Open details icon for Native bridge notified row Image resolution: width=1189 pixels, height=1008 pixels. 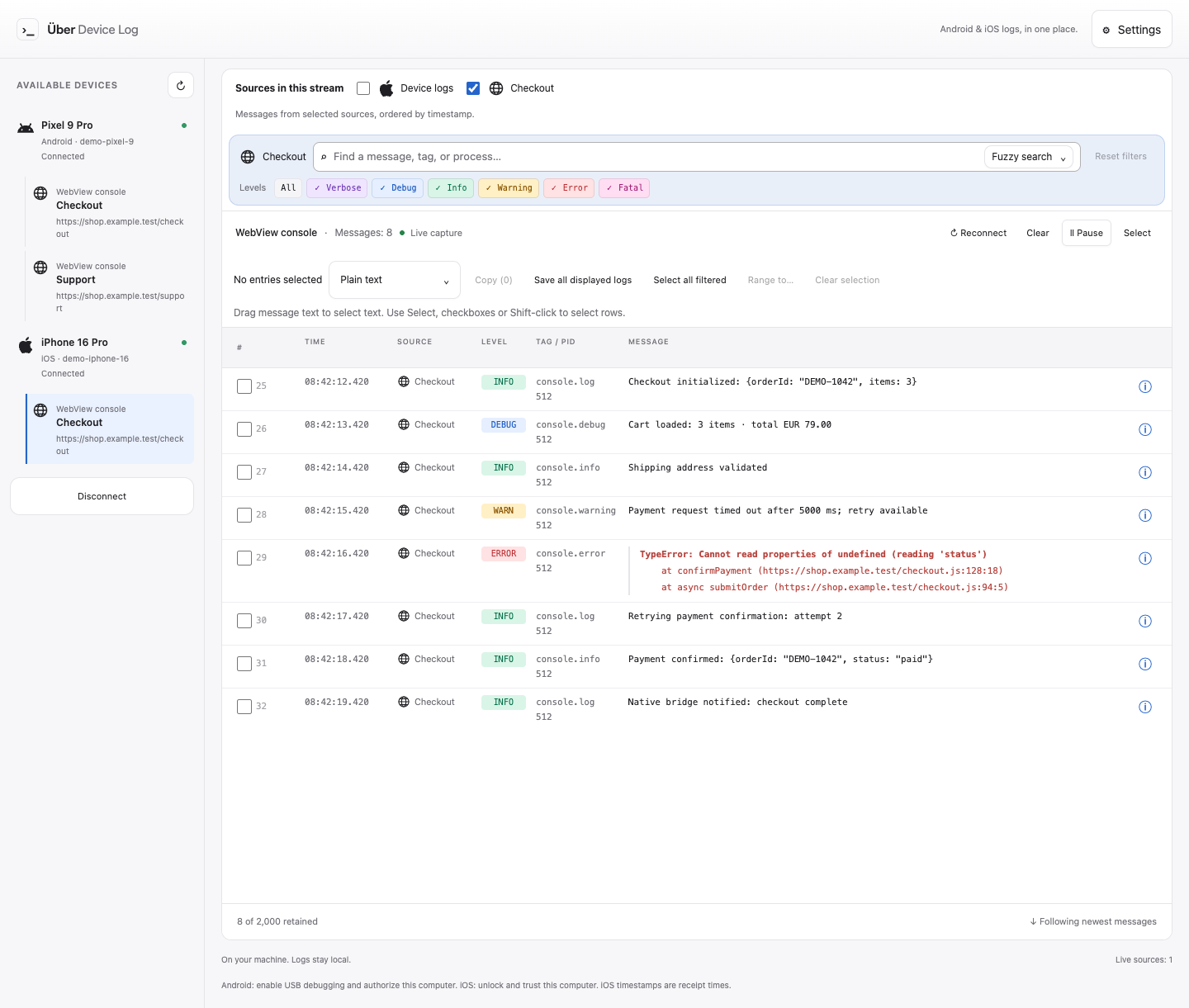click(1145, 707)
